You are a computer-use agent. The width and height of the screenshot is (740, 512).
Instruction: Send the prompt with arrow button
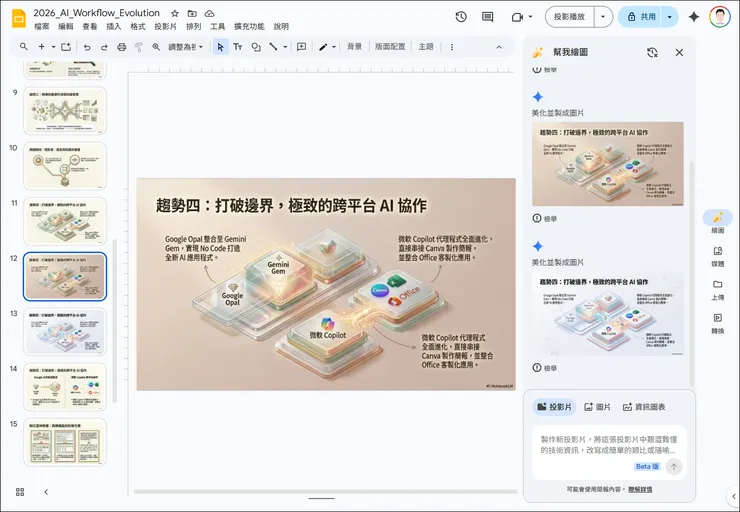pos(674,466)
